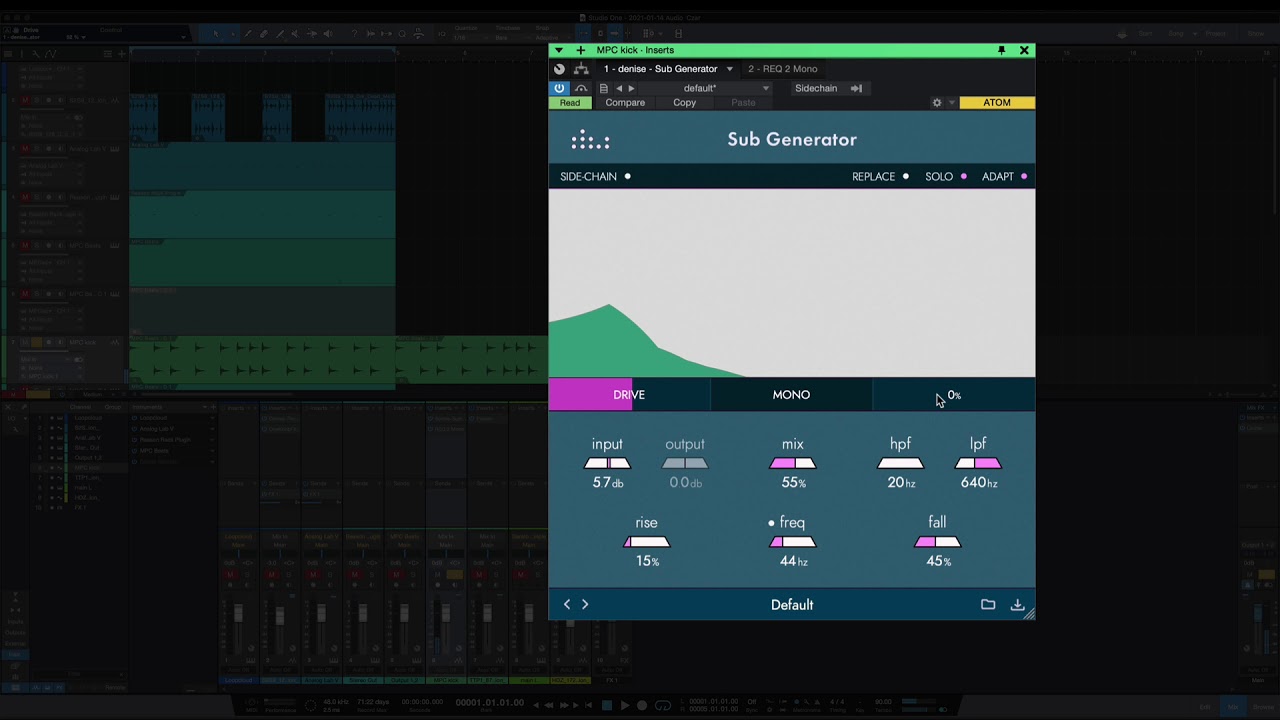Image resolution: width=1280 pixels, height=720 pixels.
Task: Open the channel editor knob icon
Action: point(559,69)
